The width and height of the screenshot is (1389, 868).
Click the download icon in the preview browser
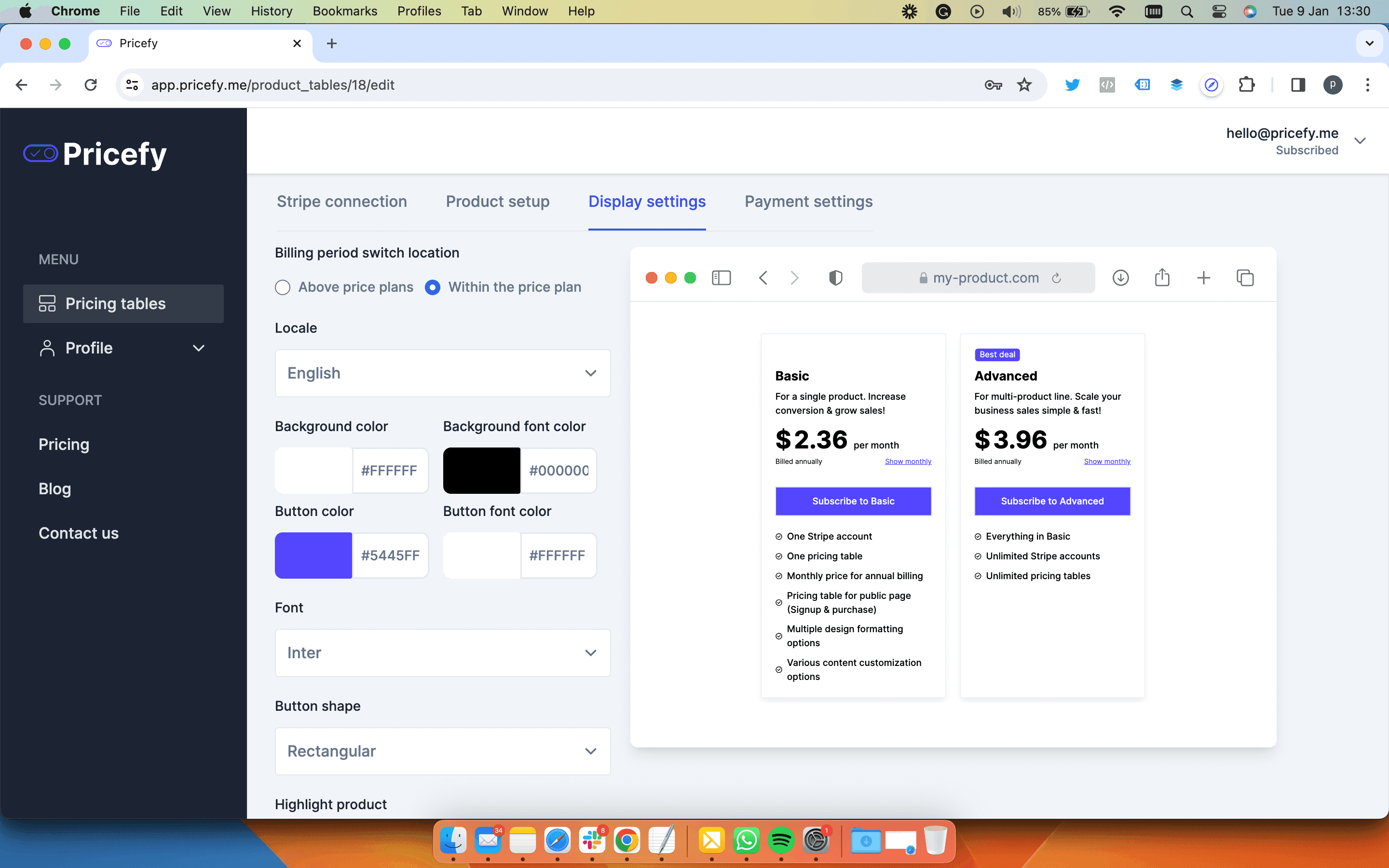[x=1120, y=278]
